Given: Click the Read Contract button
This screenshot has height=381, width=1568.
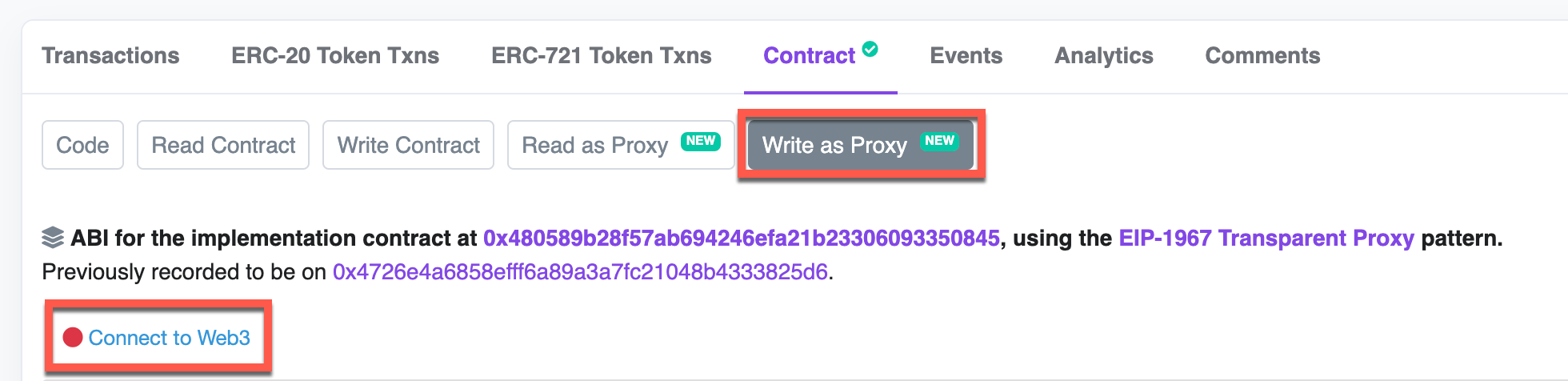Looking at the screenshot, I should pyautogui.click(x=223, y=145).
